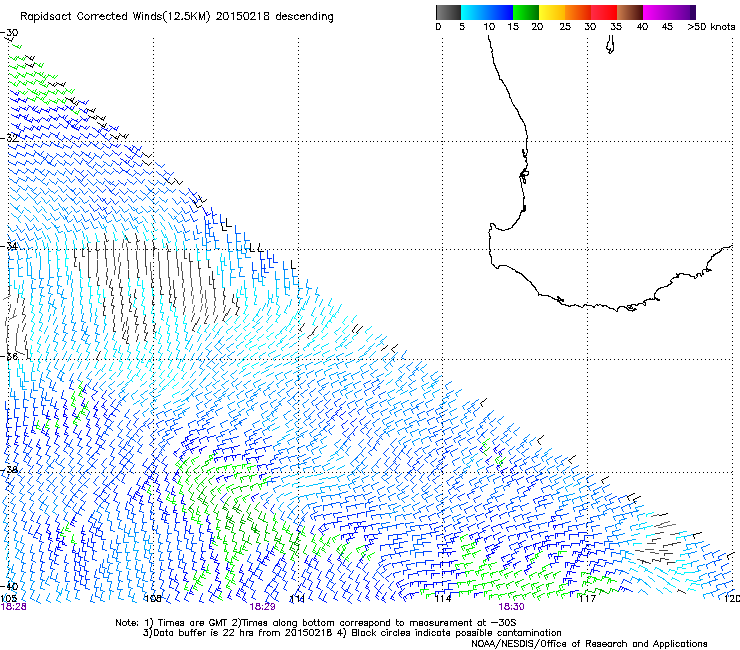
Task: Click the '25' legend scale label
Action: [x=565, y=27]
